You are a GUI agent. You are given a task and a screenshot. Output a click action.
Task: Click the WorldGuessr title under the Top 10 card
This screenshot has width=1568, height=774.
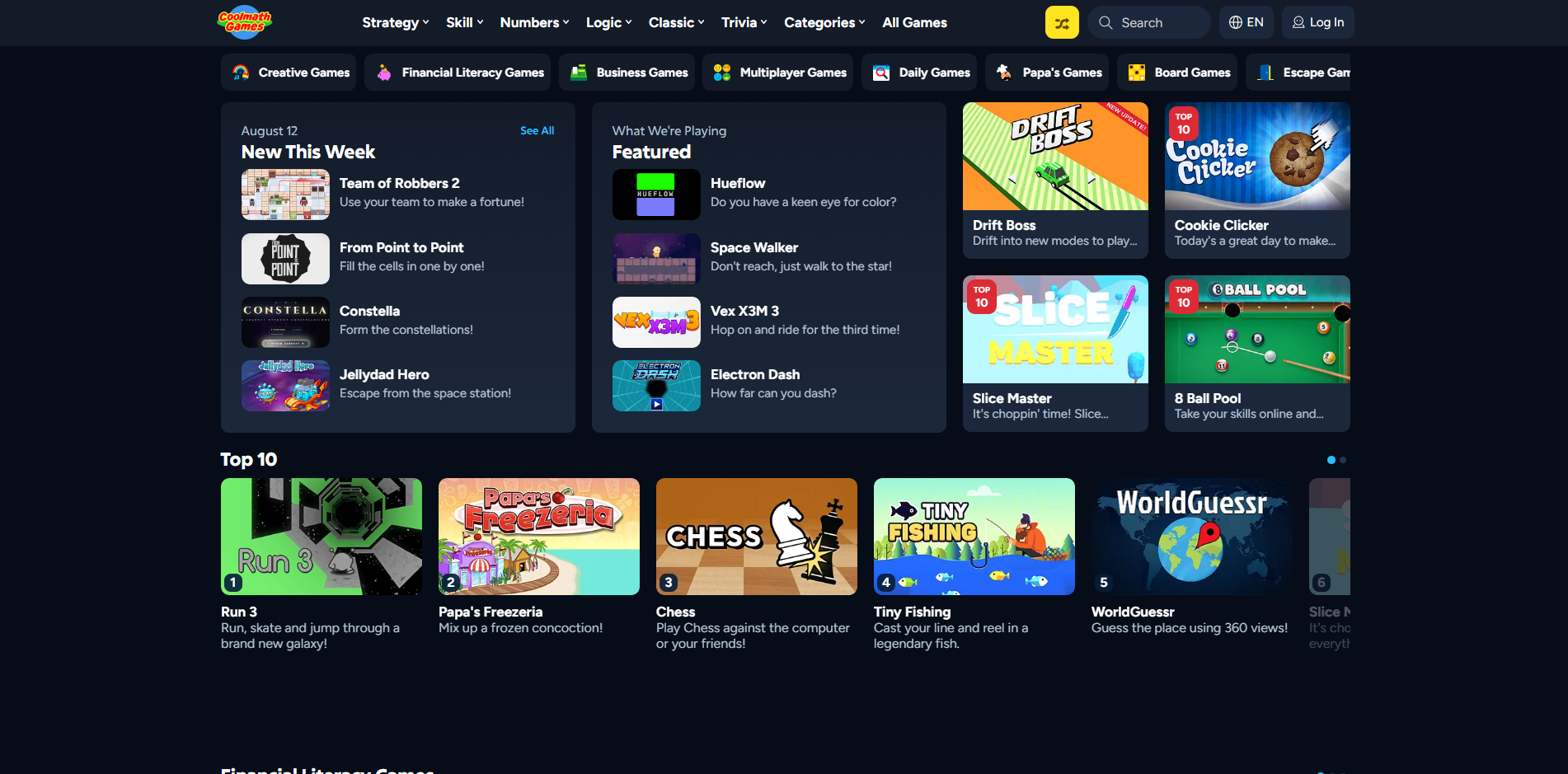click(x=1133, y=612)
